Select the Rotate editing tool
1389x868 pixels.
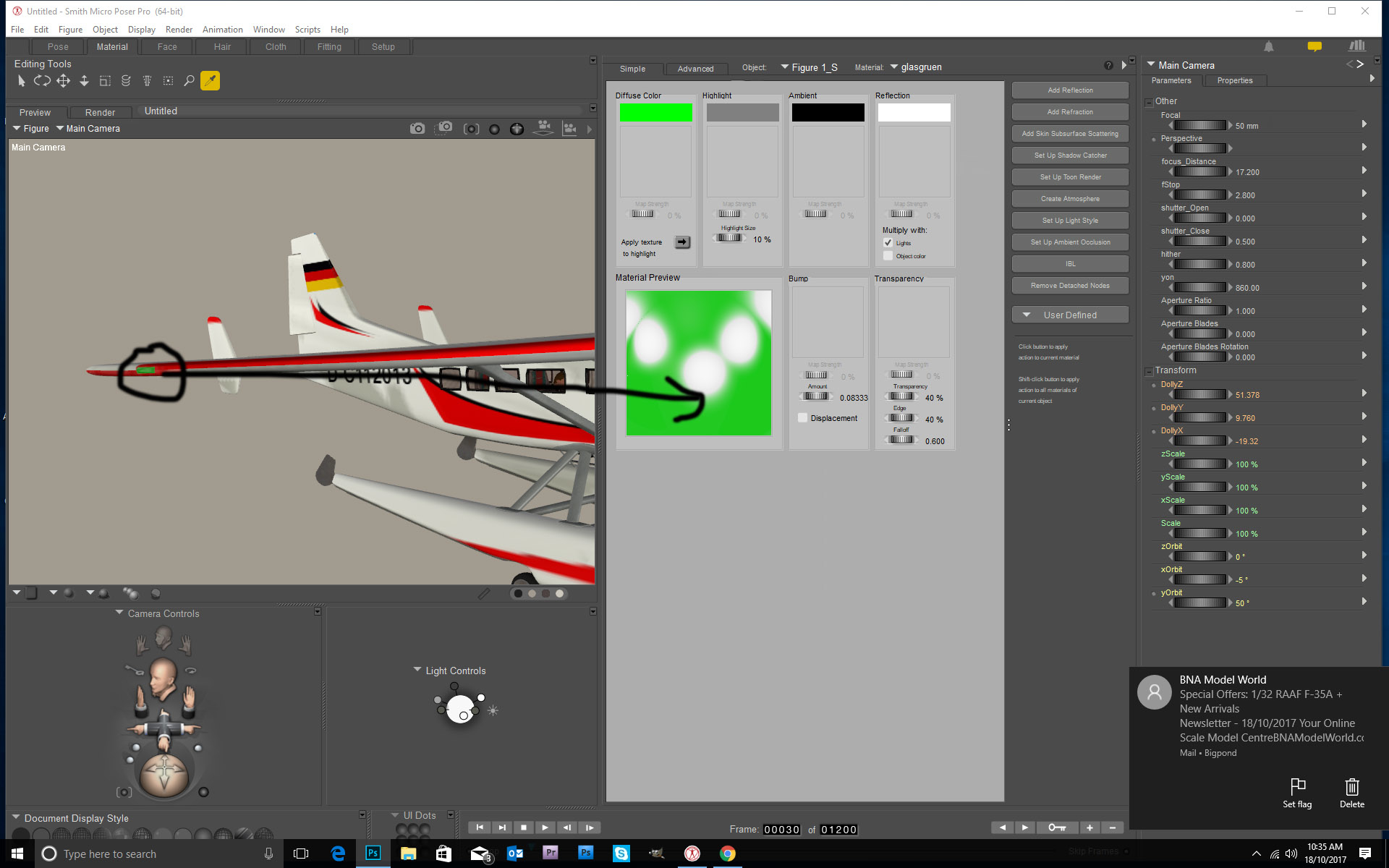(42, 81)
